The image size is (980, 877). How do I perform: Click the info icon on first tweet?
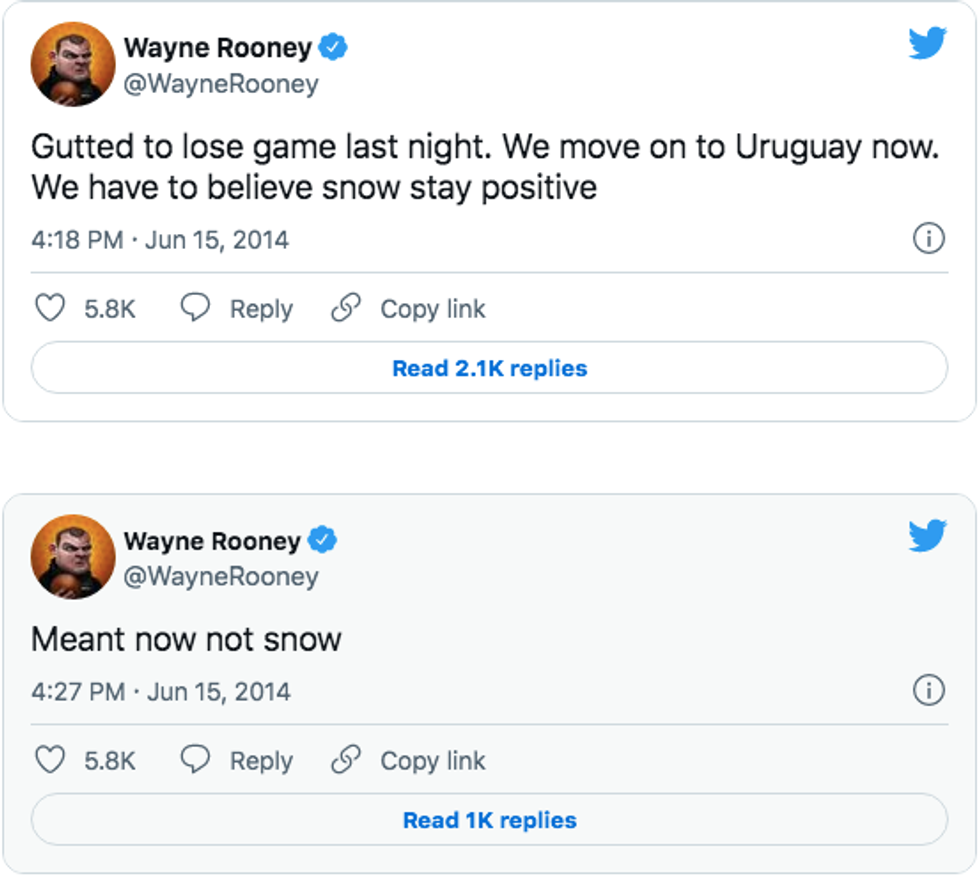929,239
